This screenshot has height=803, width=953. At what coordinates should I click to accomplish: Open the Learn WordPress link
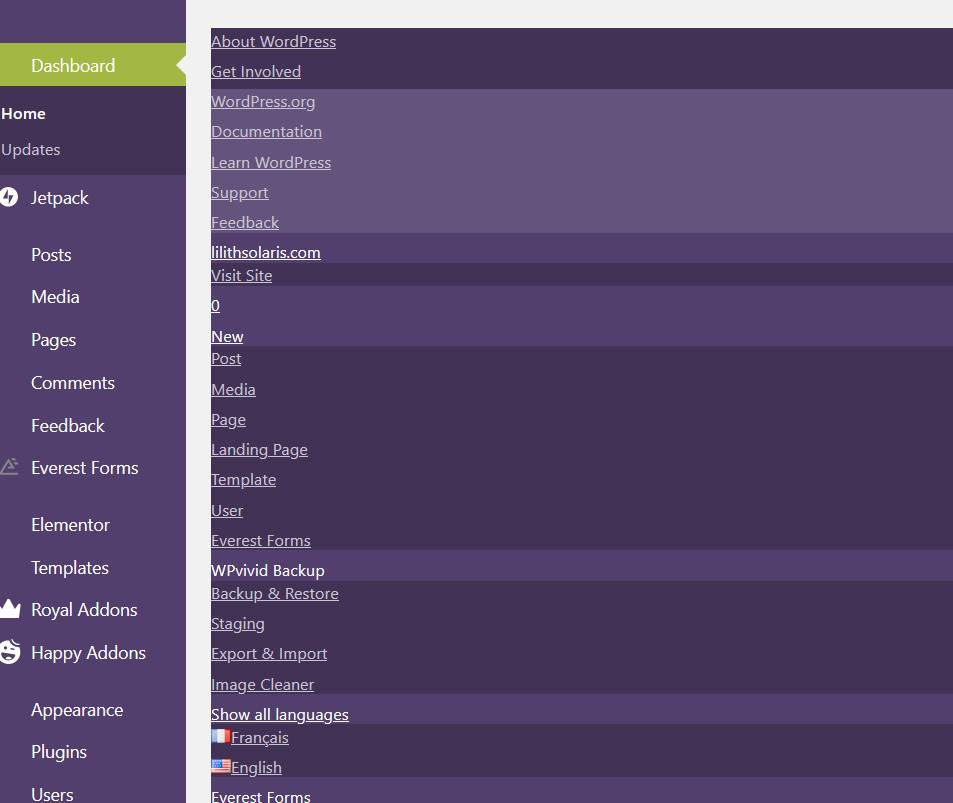tap(271, 162)
